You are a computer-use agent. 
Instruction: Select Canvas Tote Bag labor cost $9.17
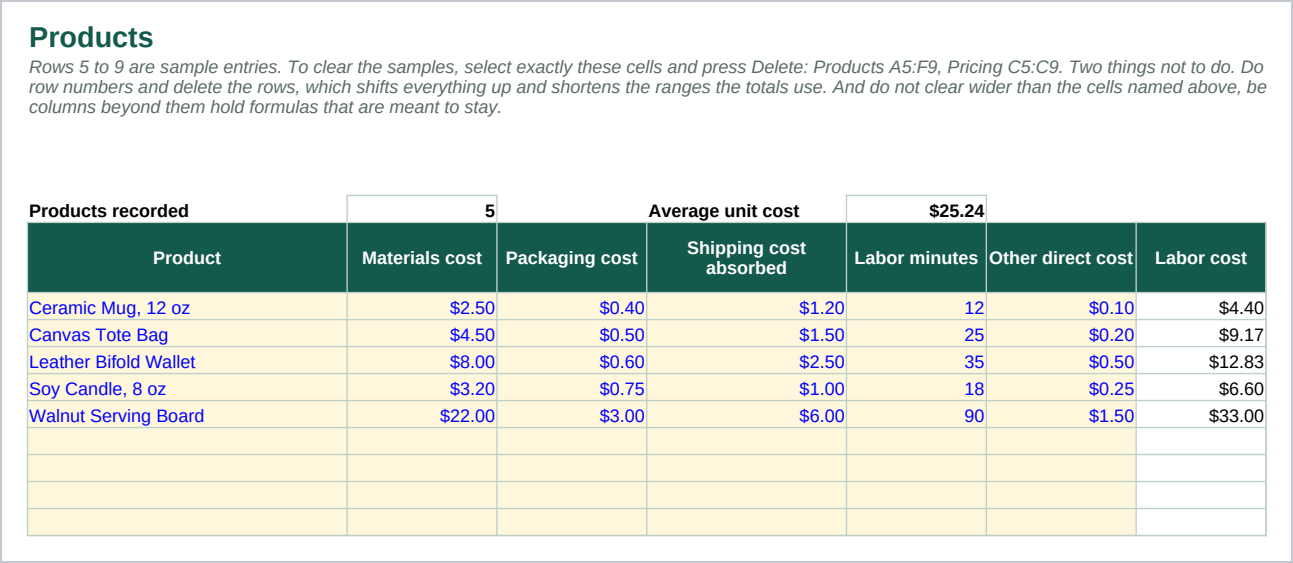(1201, 334)
